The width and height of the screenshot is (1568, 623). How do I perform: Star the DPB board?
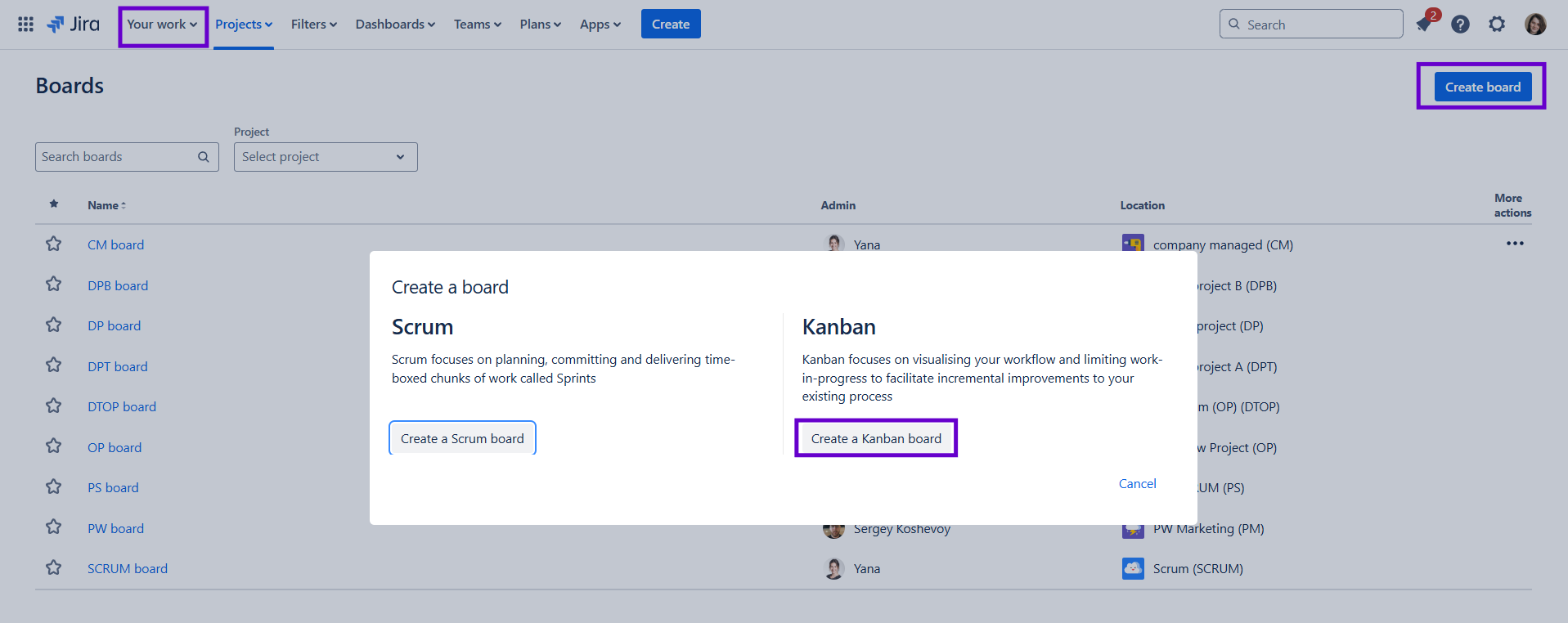pyautogui.click(x=54, y=285)
